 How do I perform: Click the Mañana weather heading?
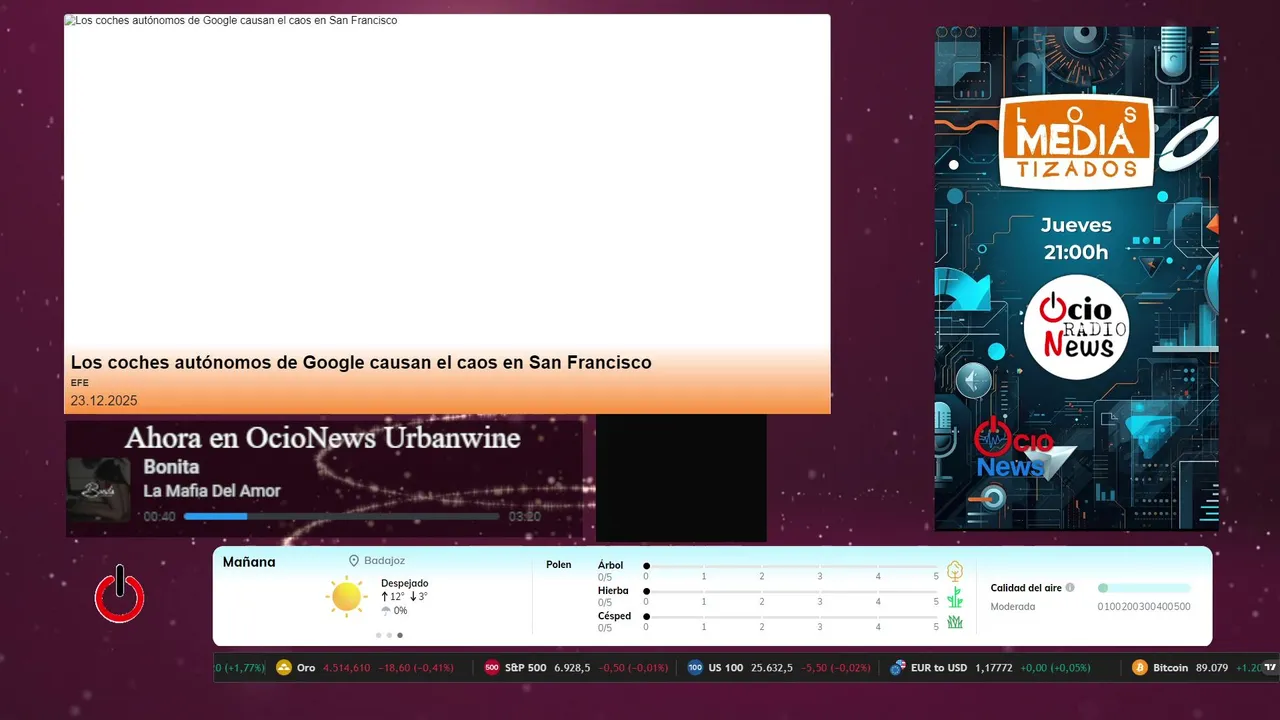click(x=249, y=562)
